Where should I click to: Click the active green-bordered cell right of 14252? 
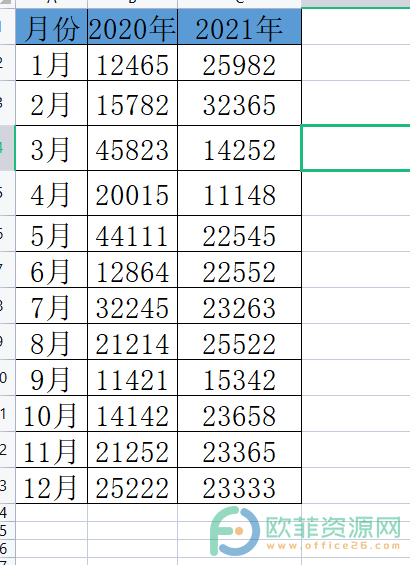[x=356, y=148]
